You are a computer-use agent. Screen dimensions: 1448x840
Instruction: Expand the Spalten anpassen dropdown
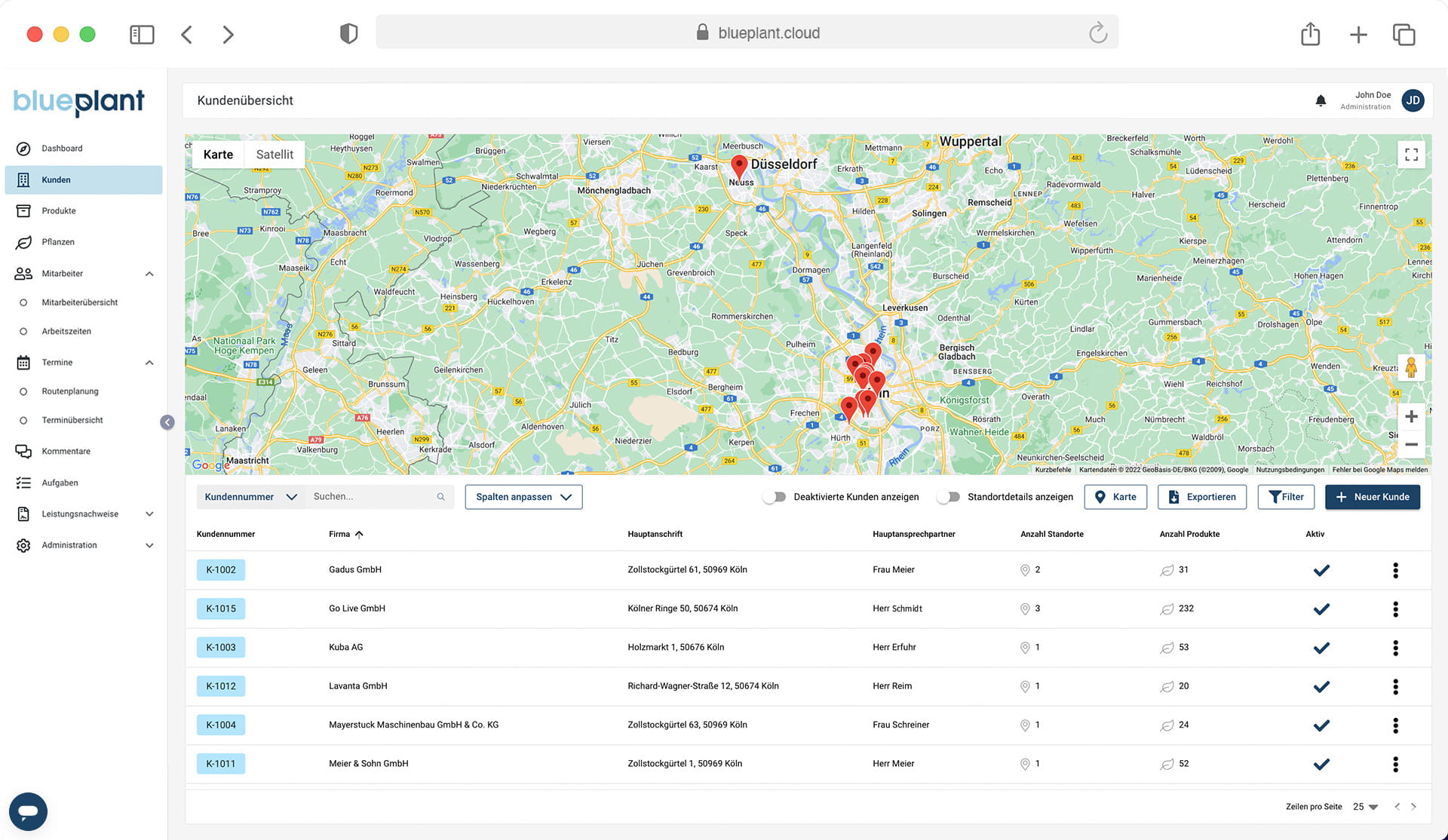(523, 497)
